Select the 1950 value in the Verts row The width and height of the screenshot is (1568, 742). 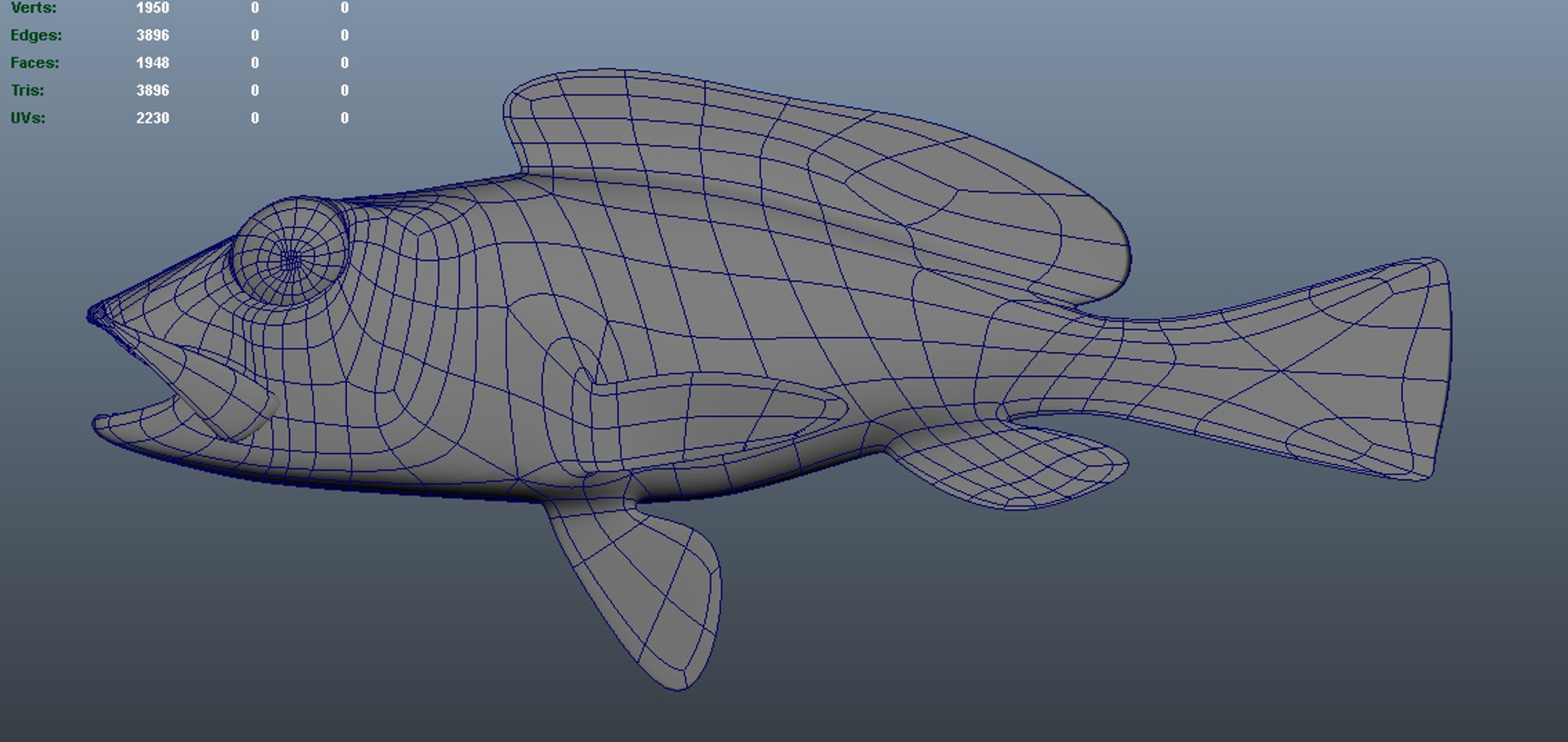pyautogui.click(x=153, y=7)
